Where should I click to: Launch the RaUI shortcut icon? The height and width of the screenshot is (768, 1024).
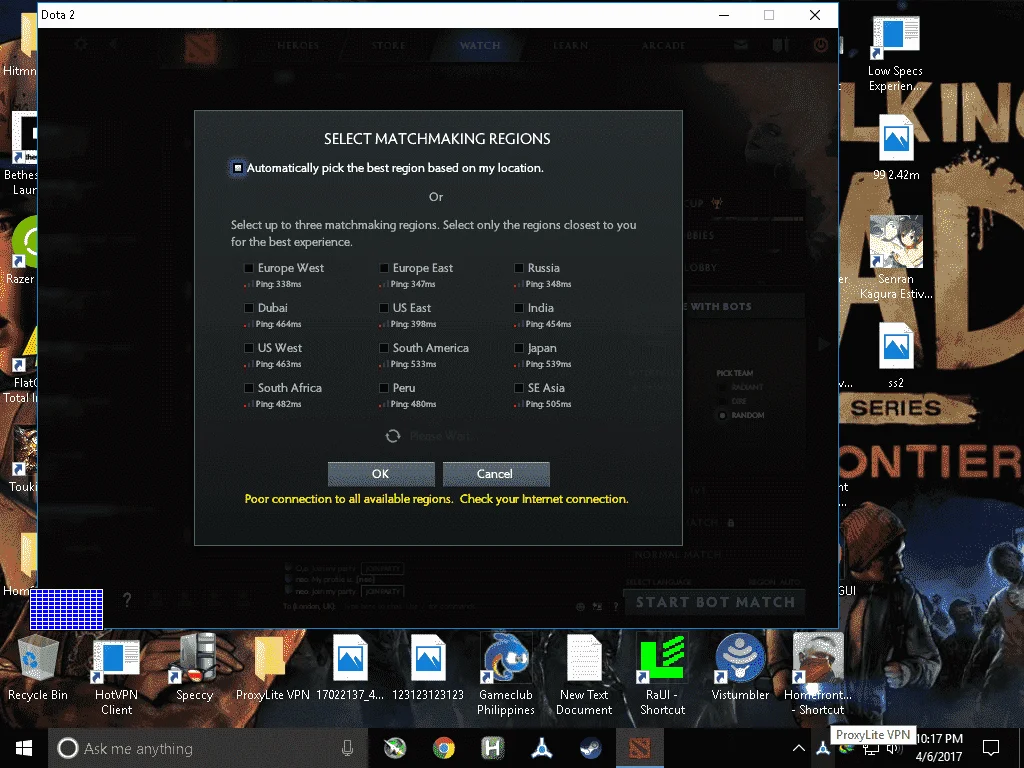[662, 675]
